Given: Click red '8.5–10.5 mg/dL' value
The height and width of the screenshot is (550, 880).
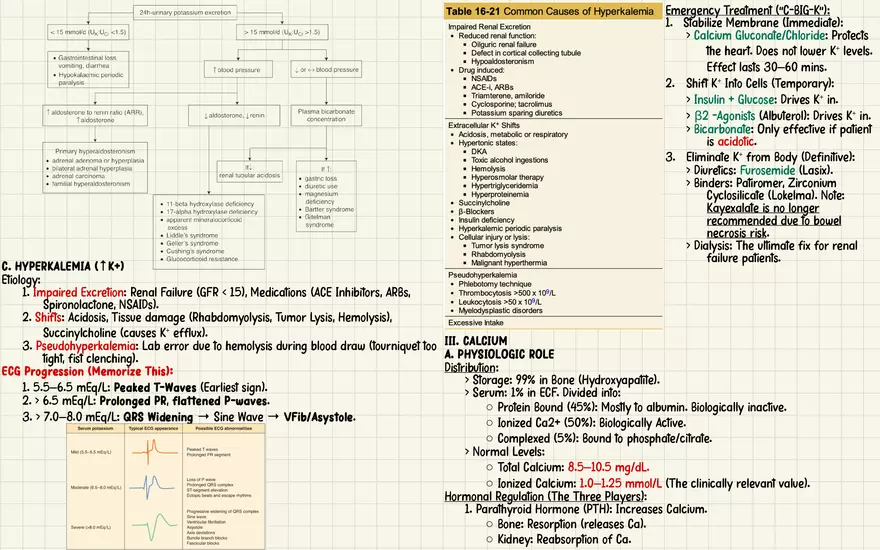Looking at the screenshot, I should [608, 468].
